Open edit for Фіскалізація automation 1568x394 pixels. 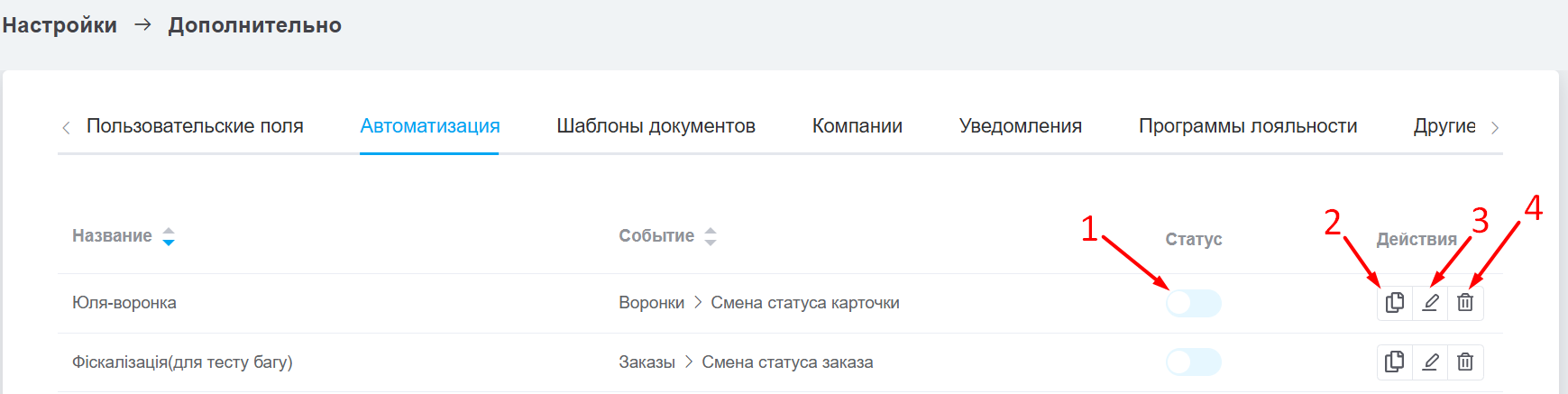[1430, 362]
